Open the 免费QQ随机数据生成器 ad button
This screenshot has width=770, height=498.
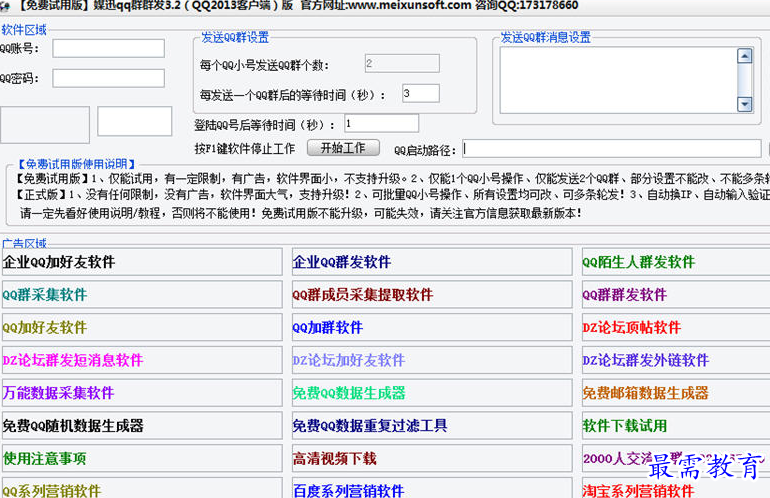(x=142, y=425)
